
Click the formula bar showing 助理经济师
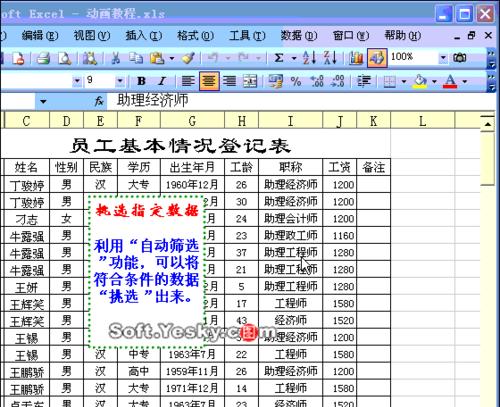300,101
